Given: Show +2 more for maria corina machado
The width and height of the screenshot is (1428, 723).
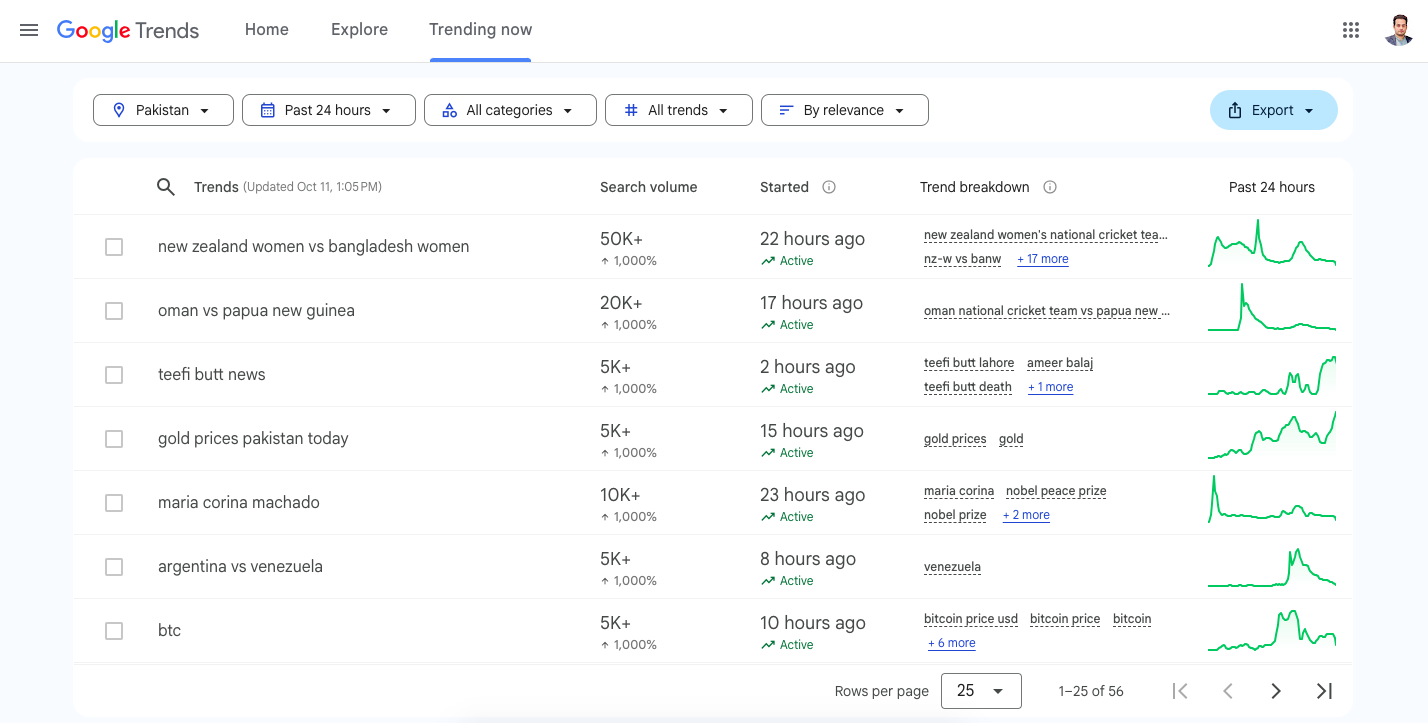Looking at the screenshot, I should click(1026, 515).
